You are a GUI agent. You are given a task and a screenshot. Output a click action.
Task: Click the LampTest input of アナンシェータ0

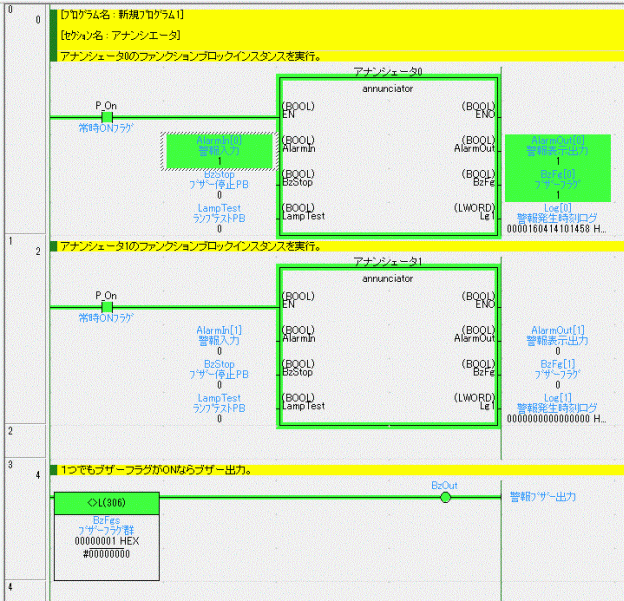click(219, 218)
